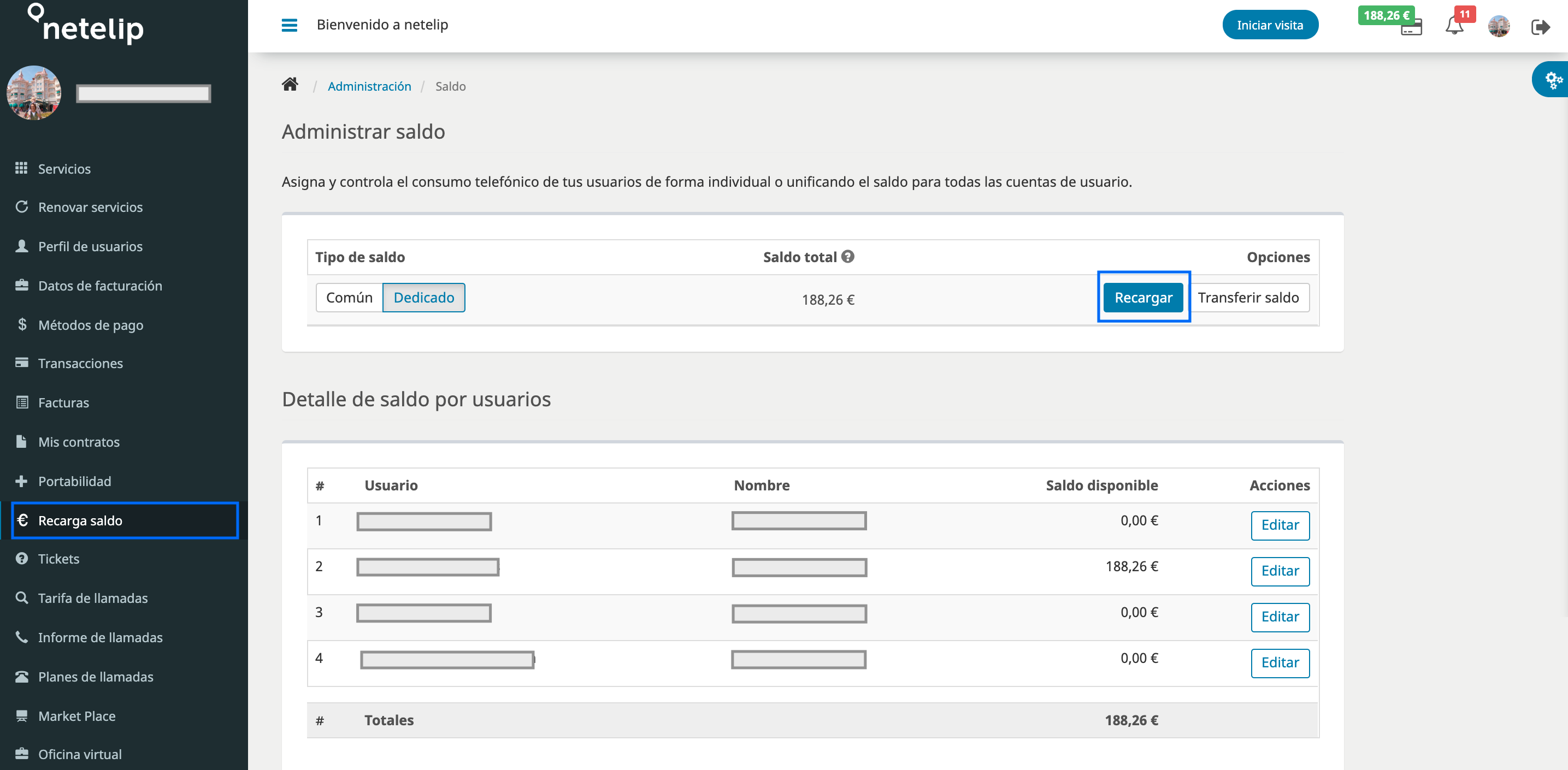The image size is (1568, 770).
Task: Click the 188,26 € balance badge
Action: point(1386,15)
